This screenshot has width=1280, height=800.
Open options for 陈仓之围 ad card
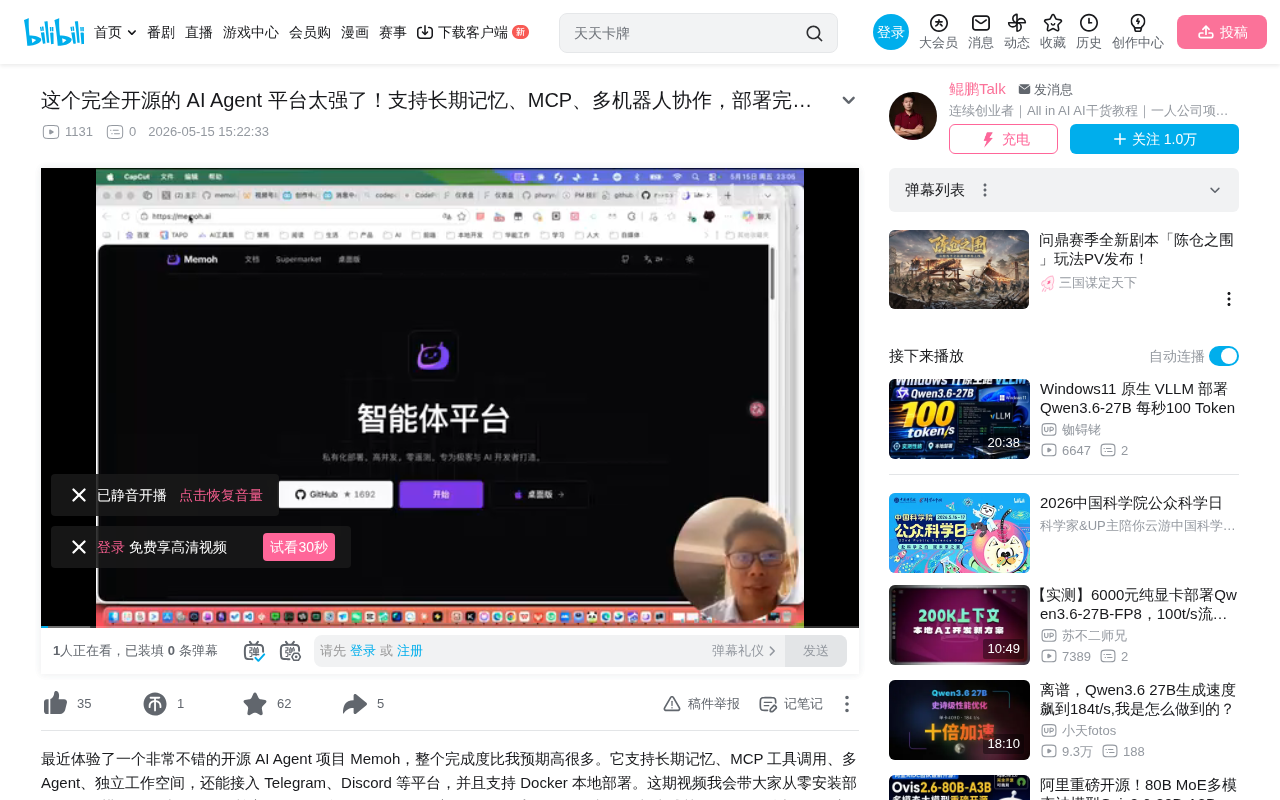click(1229, 299)
